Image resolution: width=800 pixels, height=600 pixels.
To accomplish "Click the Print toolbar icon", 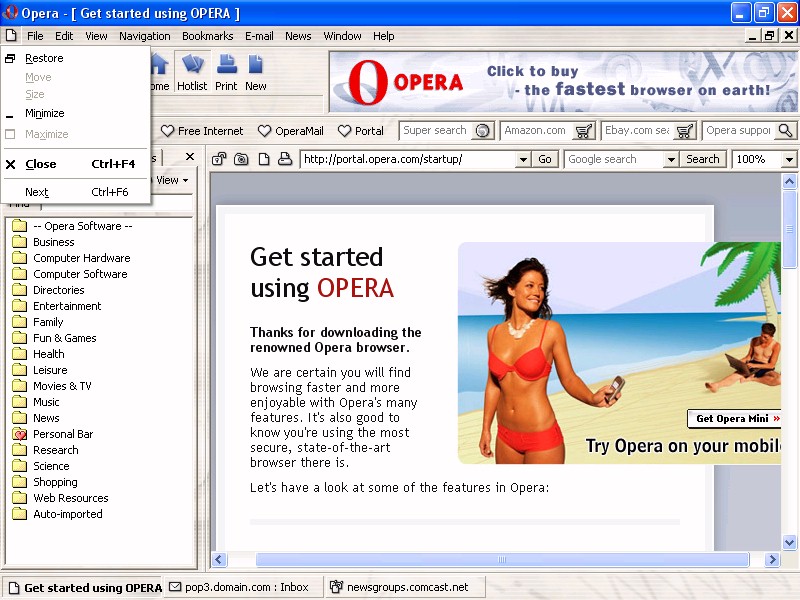I will [226, 72].
